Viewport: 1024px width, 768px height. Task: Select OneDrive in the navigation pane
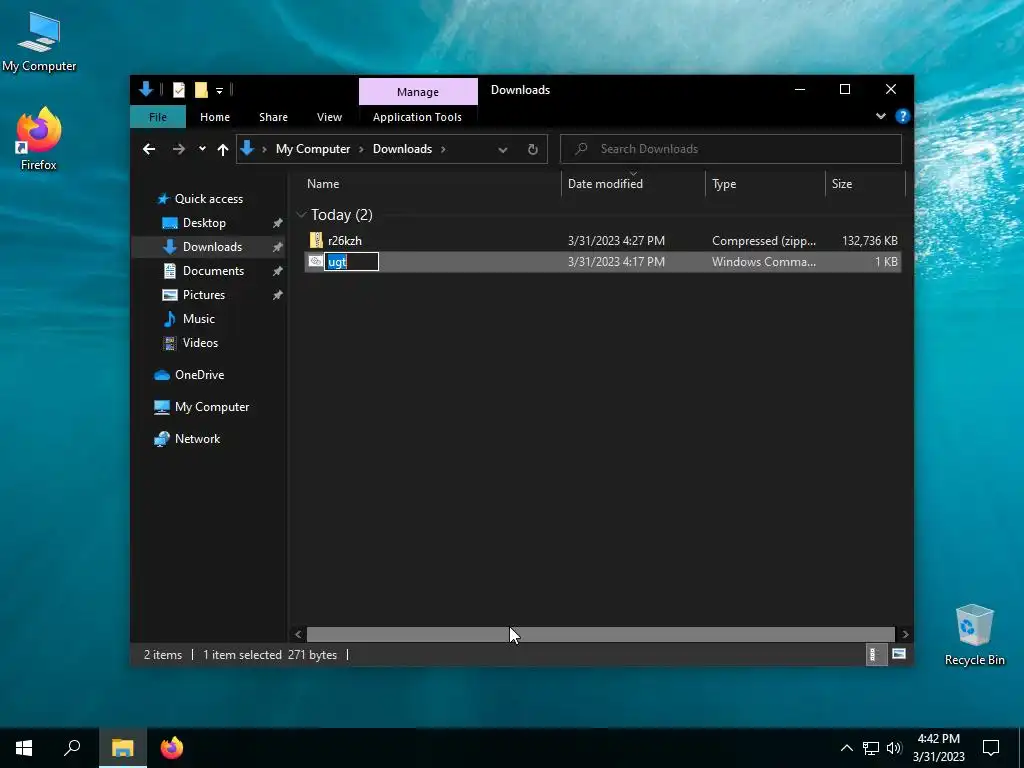(199, 375)
